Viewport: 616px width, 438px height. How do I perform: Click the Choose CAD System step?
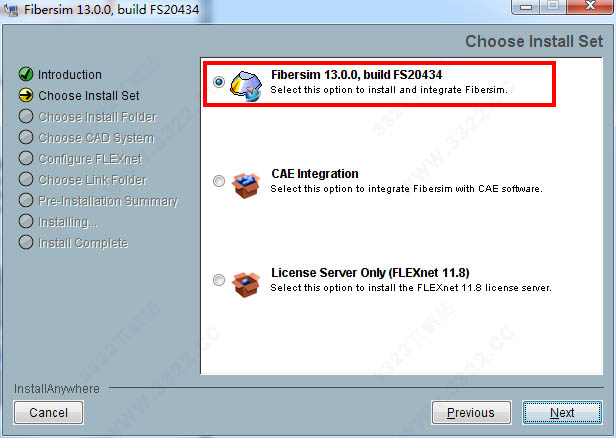[x=96, y=138]
